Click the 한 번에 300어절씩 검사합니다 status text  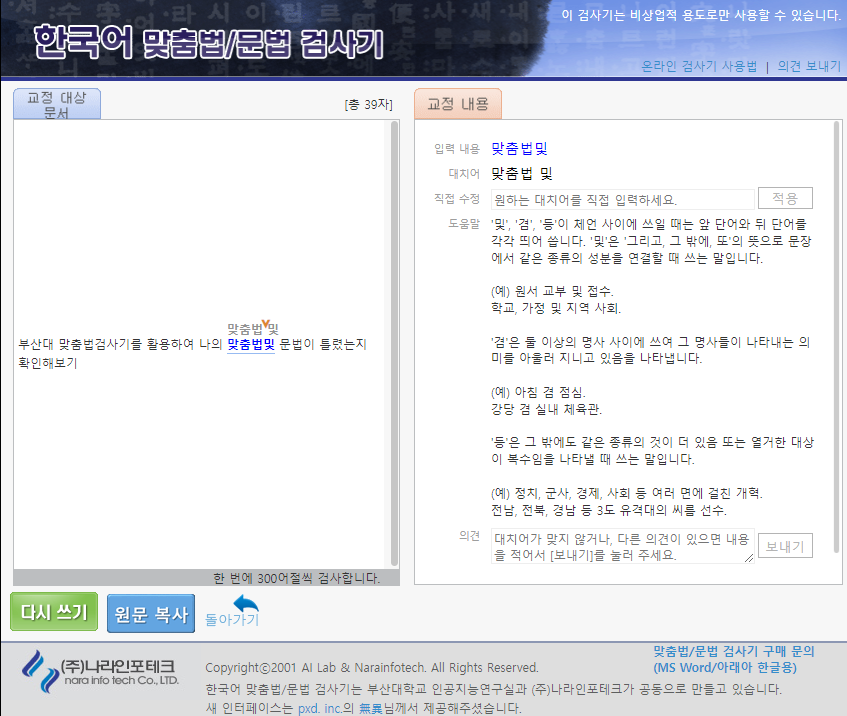coord(297,578)
